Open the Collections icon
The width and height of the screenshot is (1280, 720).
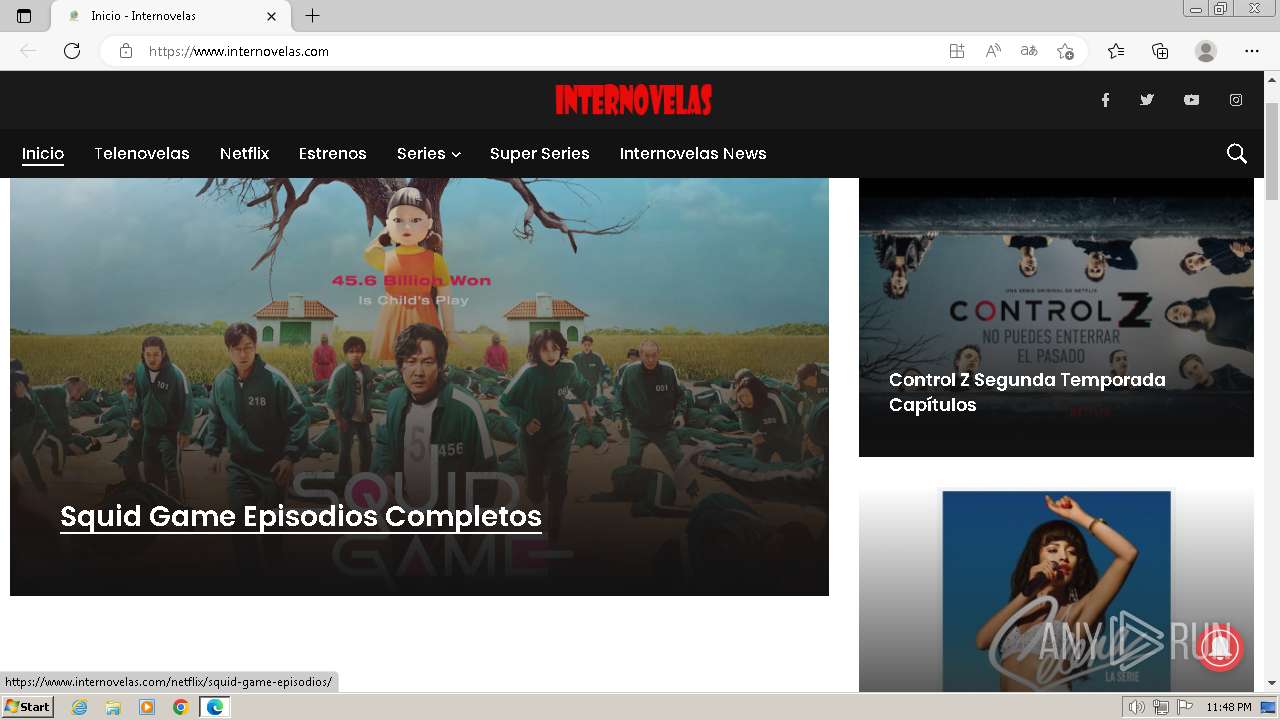[1160, 51]
